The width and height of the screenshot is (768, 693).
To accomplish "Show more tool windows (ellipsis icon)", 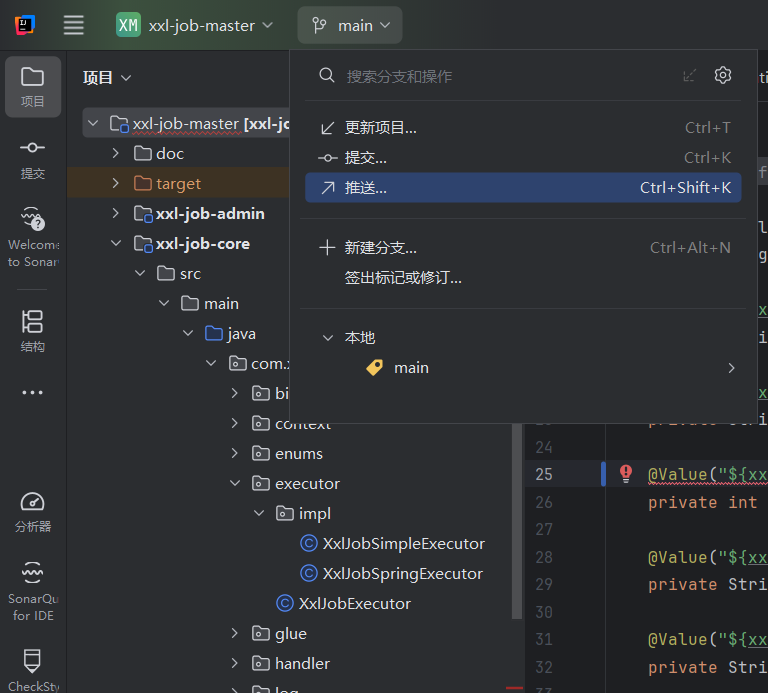I will pos(33,393).
